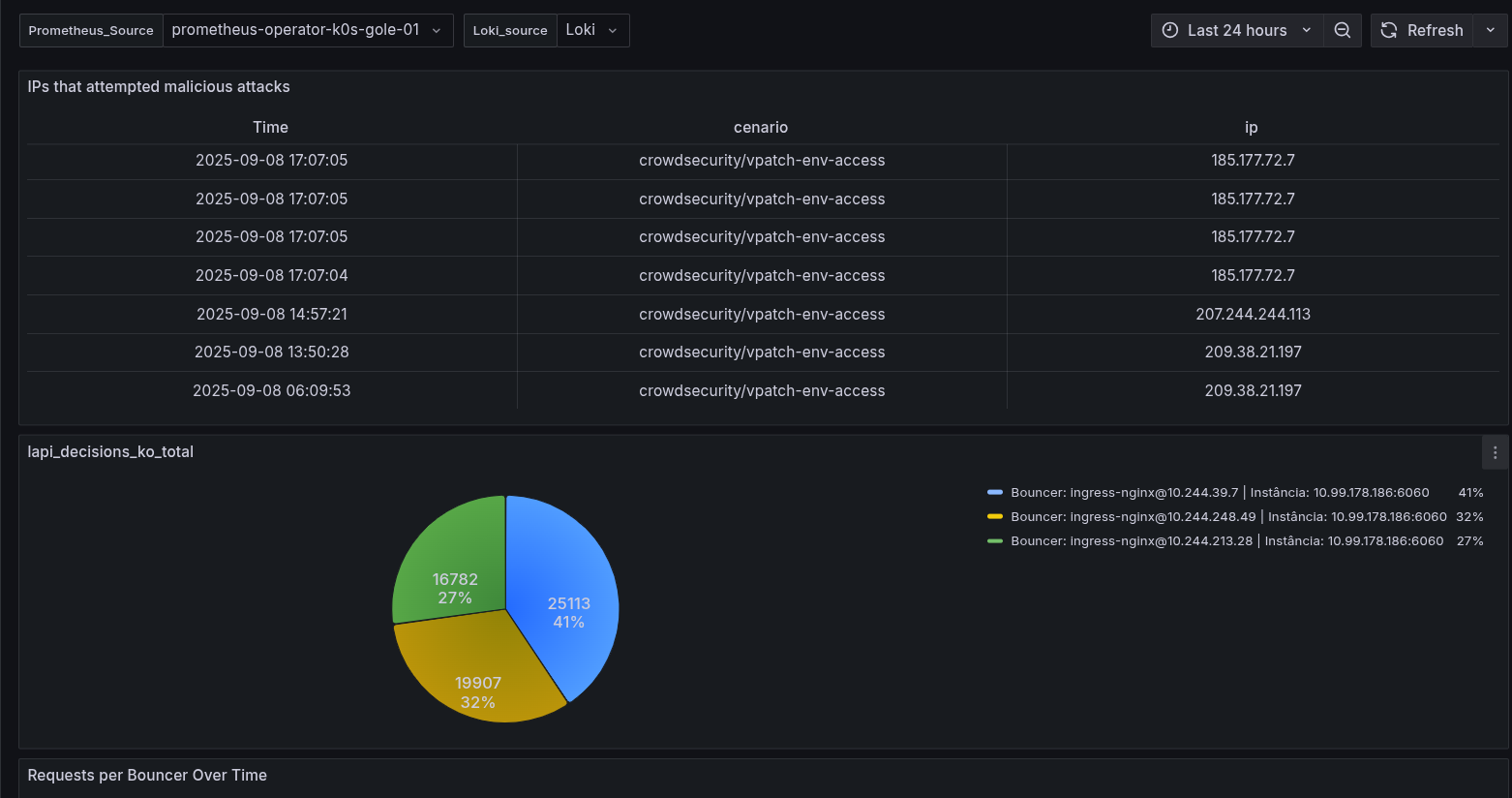
Task: Click the time cell 2025-09-08 06:09:53
Action: click(x=272, y=390)
